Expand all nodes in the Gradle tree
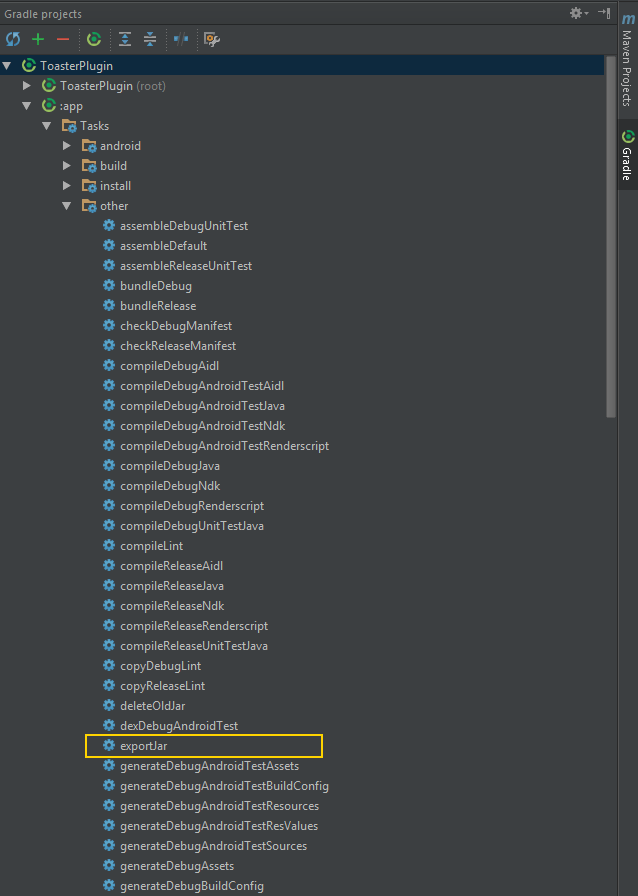 125,39
